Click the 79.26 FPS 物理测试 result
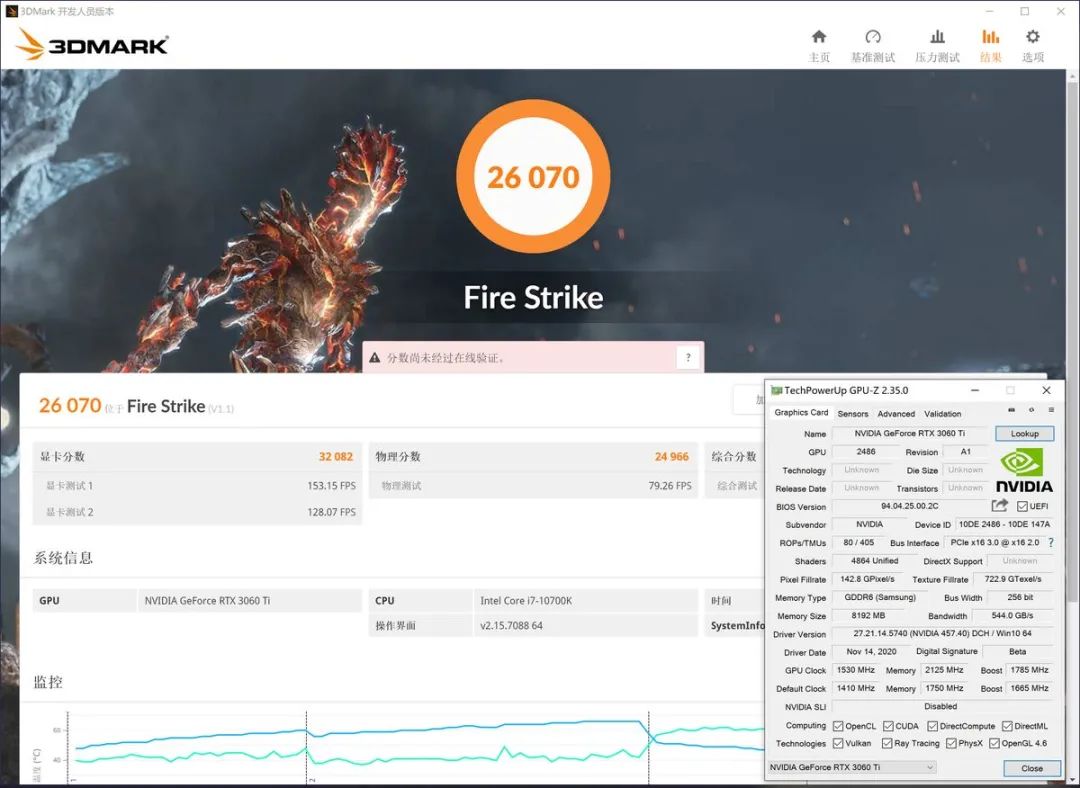 (x=669, y=486)
